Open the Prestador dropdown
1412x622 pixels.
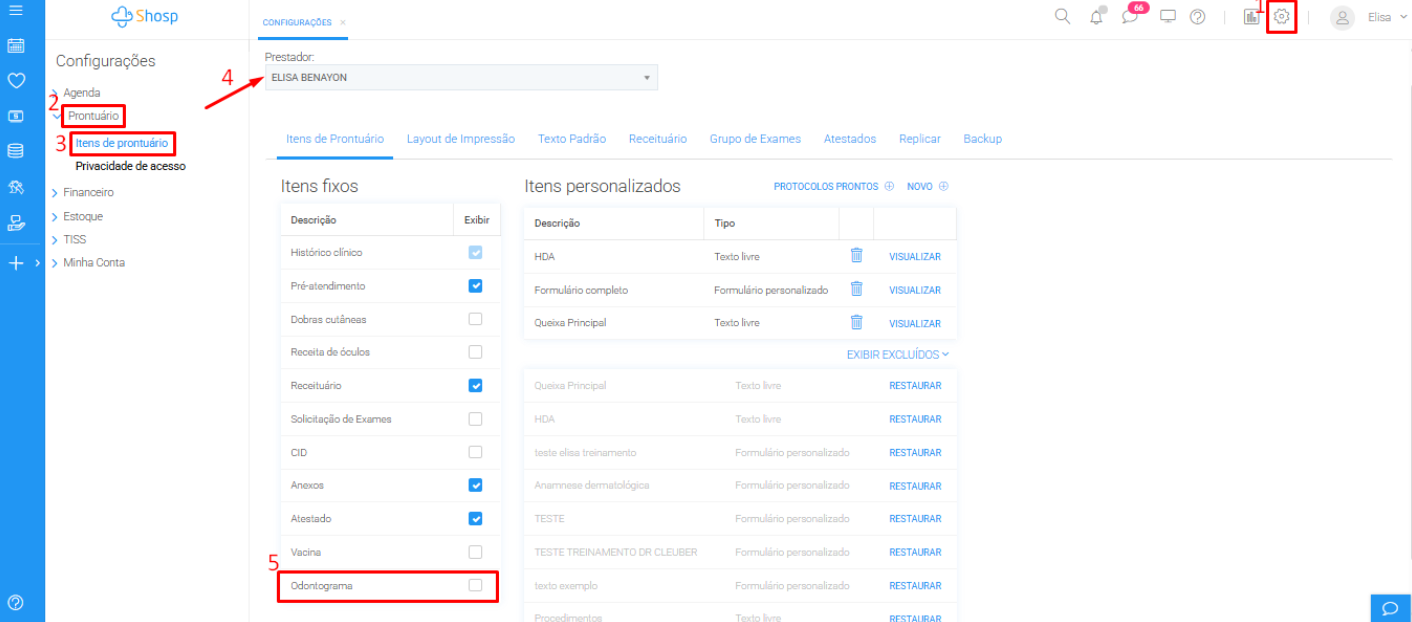click(x=461, y=77)
